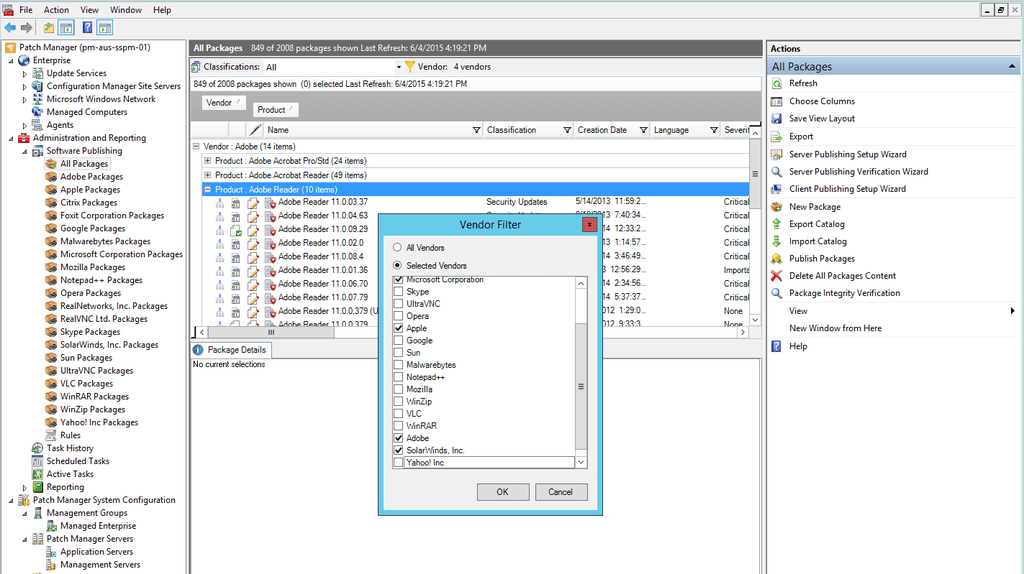The height and width of the screenshot is (574, 1024).
Task: Click the Rules tree icon
Action: click(x=51, y=435)
